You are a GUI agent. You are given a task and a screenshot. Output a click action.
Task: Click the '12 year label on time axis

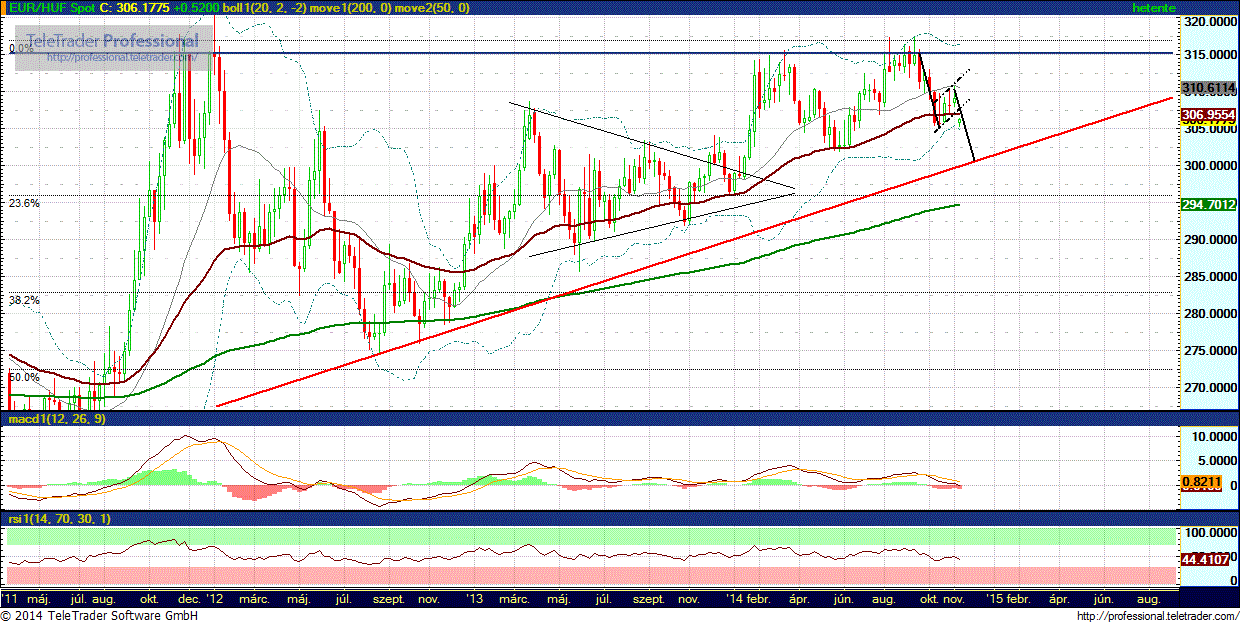pos(216,598)
